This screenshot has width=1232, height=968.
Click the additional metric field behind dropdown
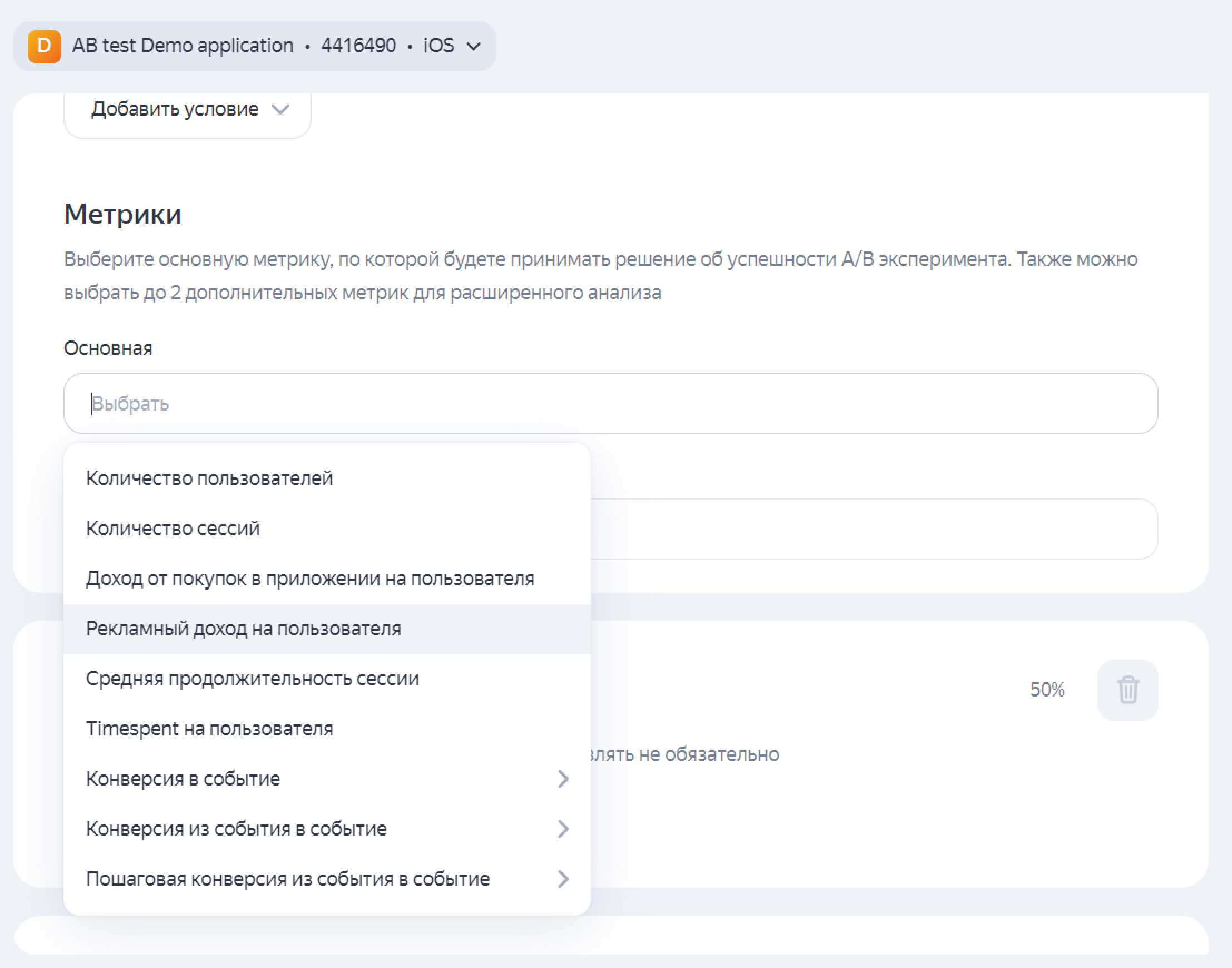pyautogui.click(x=873, y=529)
